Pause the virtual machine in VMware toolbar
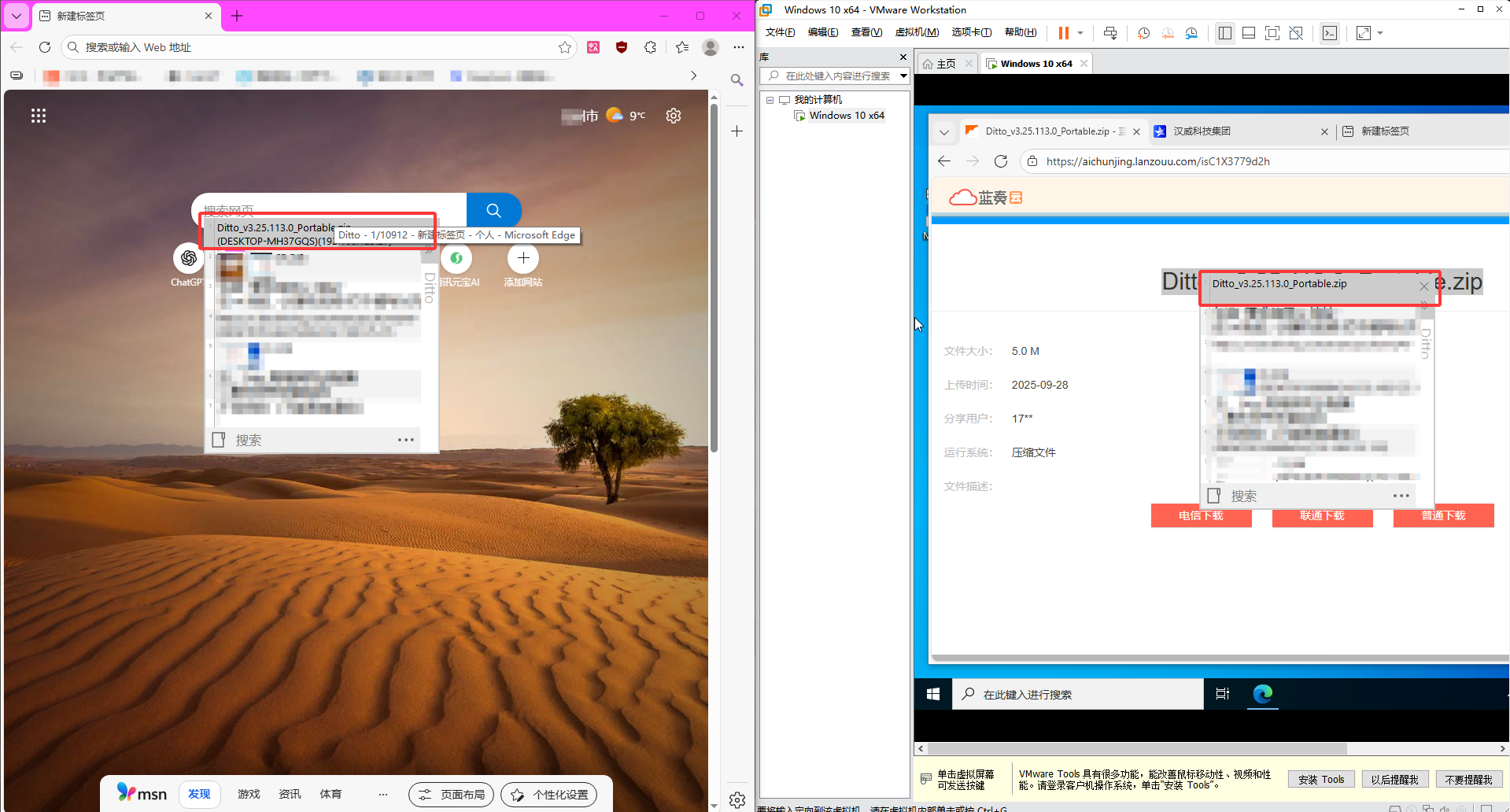Image resolution: width=1510 pixels, height=812 pixels. (1063, 33)
